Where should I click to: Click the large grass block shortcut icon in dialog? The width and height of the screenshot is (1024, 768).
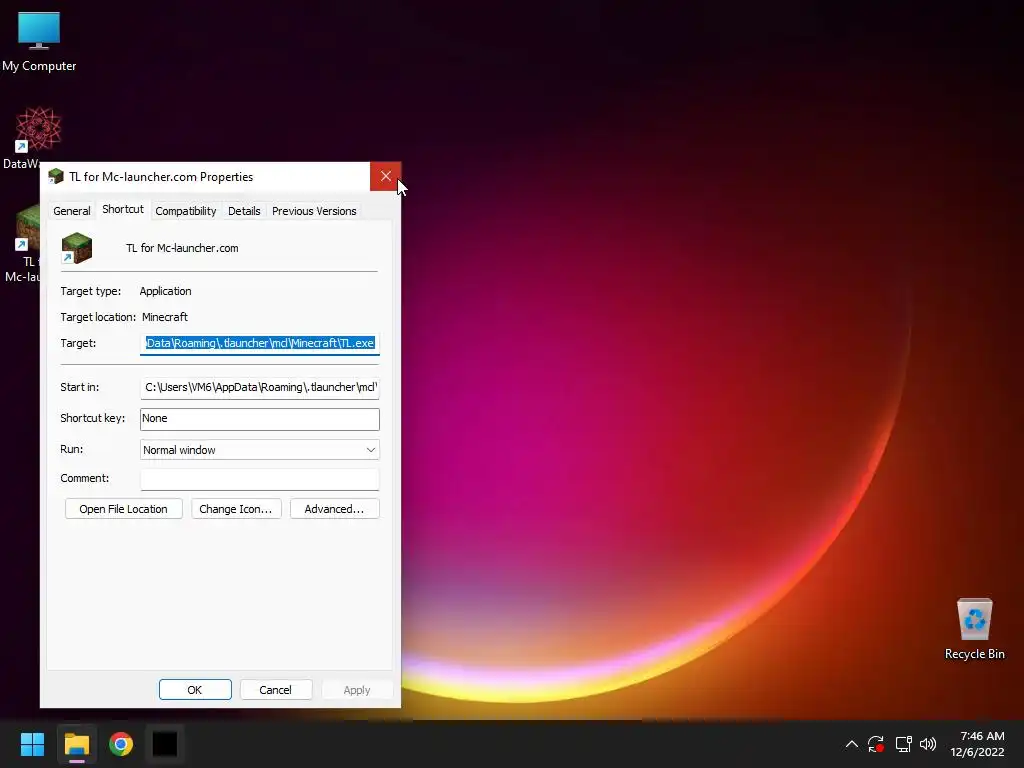pos(77,248)
